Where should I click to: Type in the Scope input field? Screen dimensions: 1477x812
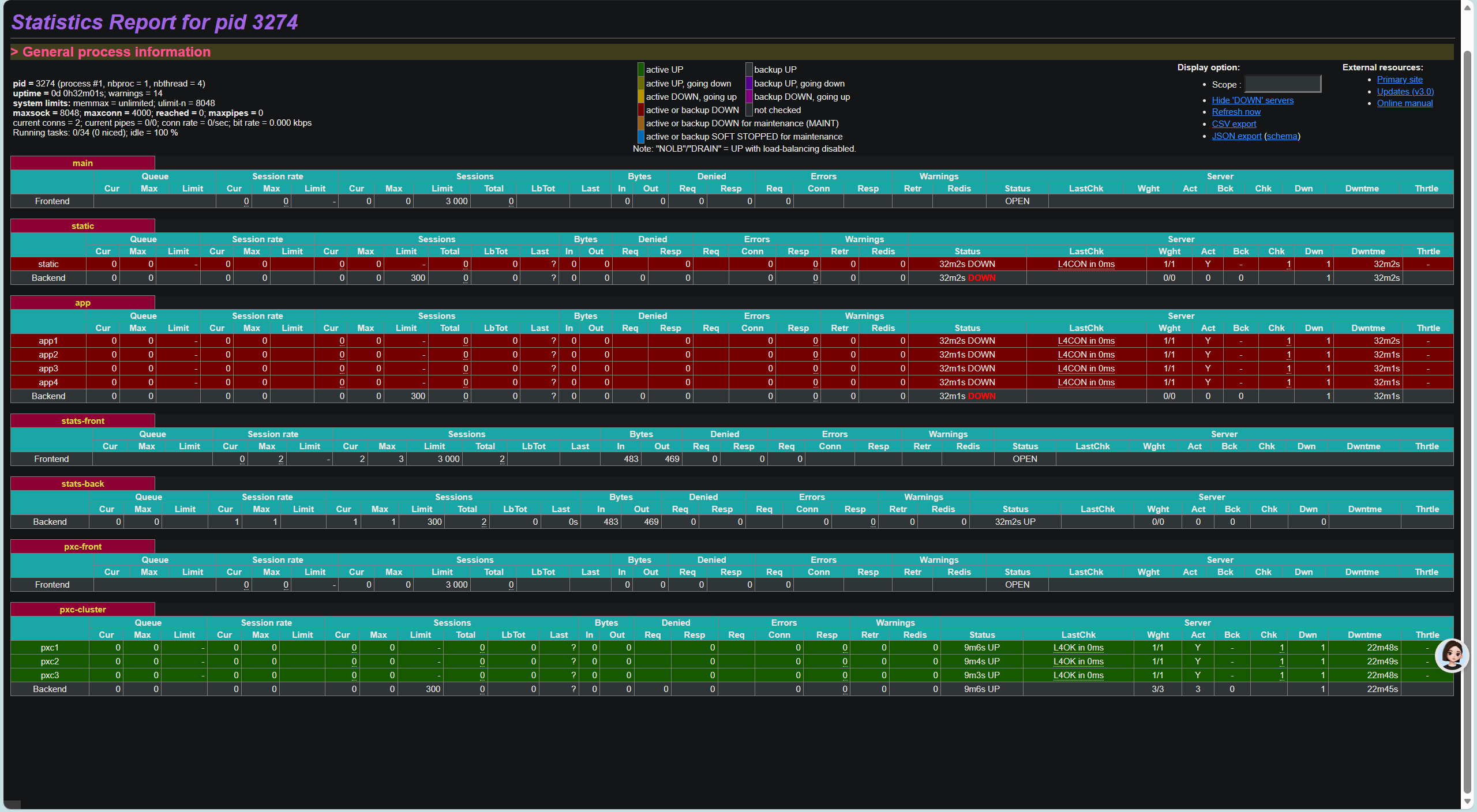[x=1282, y=84]
